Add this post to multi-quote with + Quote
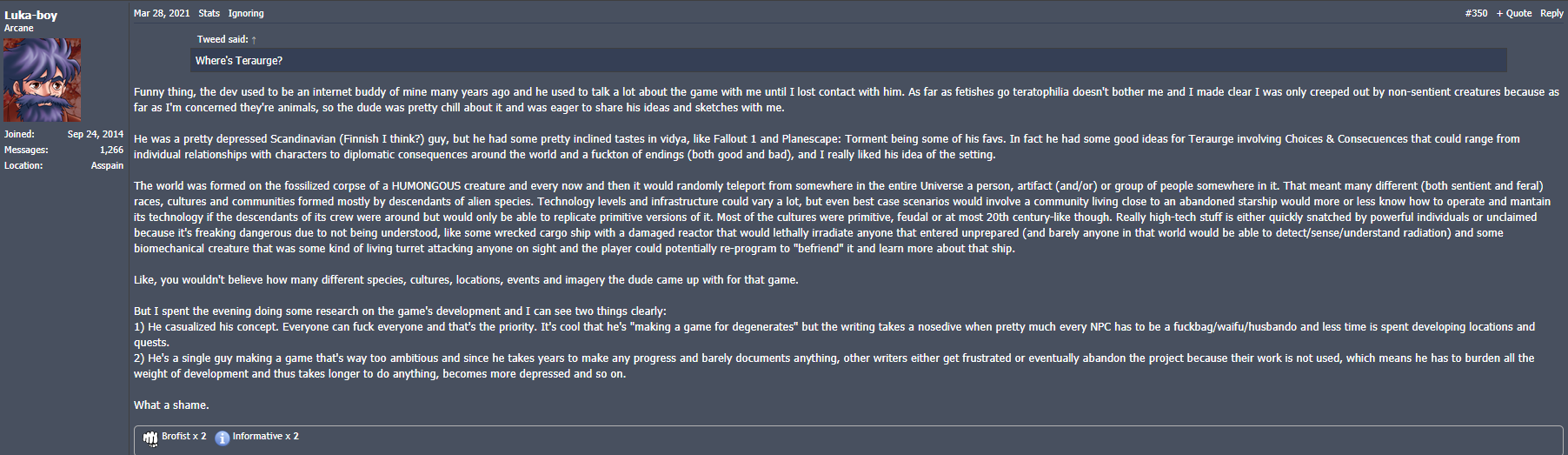 click(1514, 13)
